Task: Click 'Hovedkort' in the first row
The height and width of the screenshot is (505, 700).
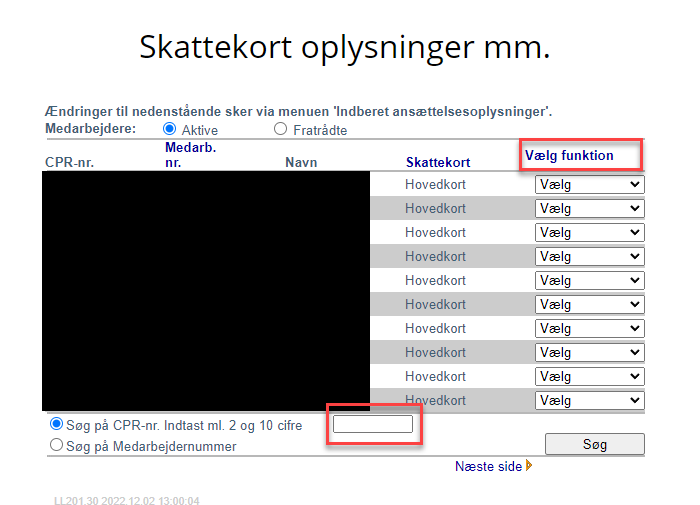Action: coord(435,184)
